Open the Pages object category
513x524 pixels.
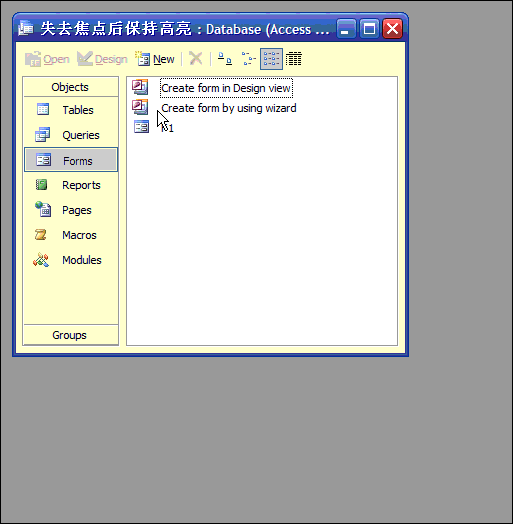(x=71, y=210)
